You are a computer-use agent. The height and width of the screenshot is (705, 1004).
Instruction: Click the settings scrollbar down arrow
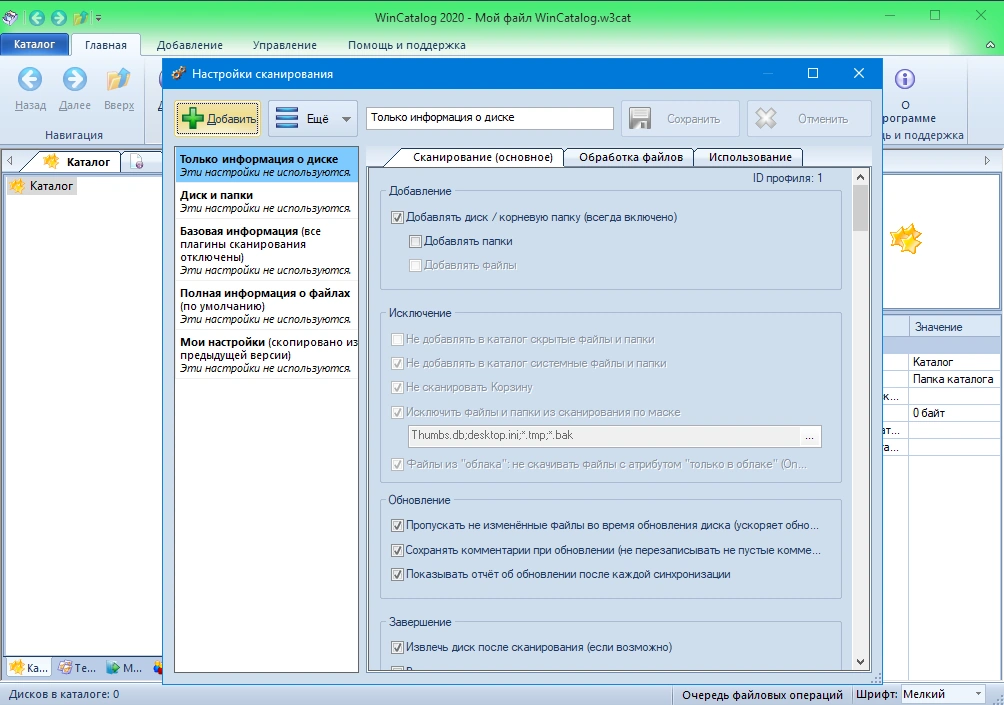click(x=860, y=662)
